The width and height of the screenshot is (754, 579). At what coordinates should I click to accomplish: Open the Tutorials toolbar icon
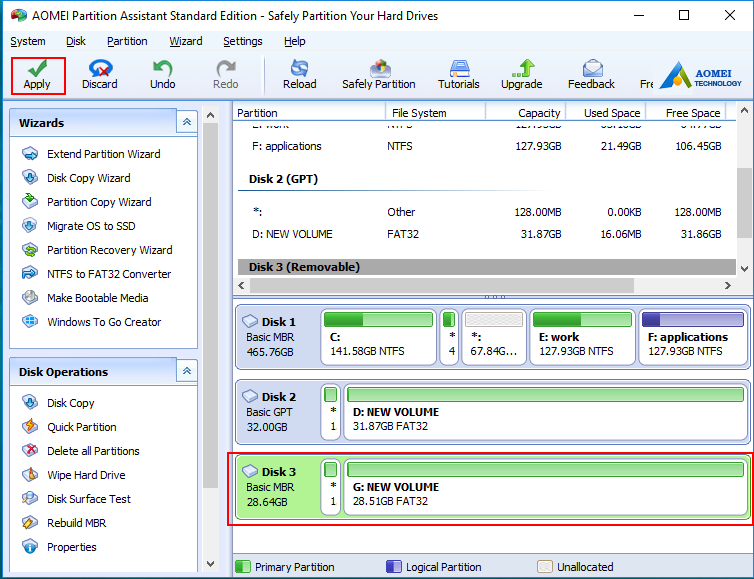[x=458, y=76]
